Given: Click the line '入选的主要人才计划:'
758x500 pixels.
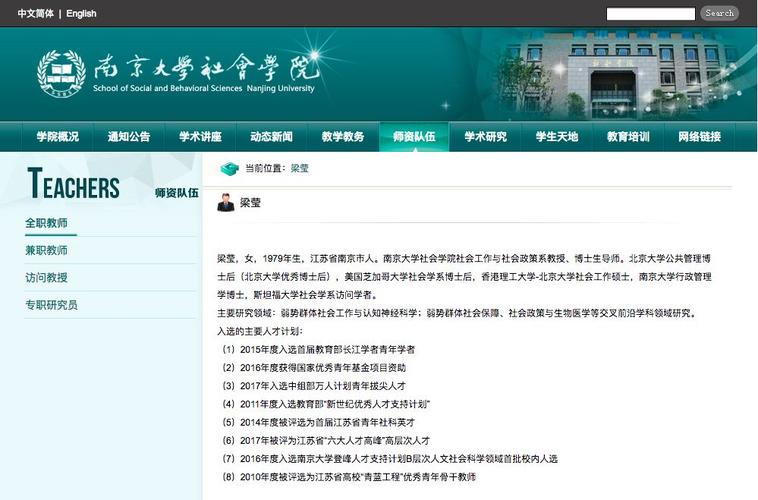Looking at the screenshot, I should pos(260,331).
